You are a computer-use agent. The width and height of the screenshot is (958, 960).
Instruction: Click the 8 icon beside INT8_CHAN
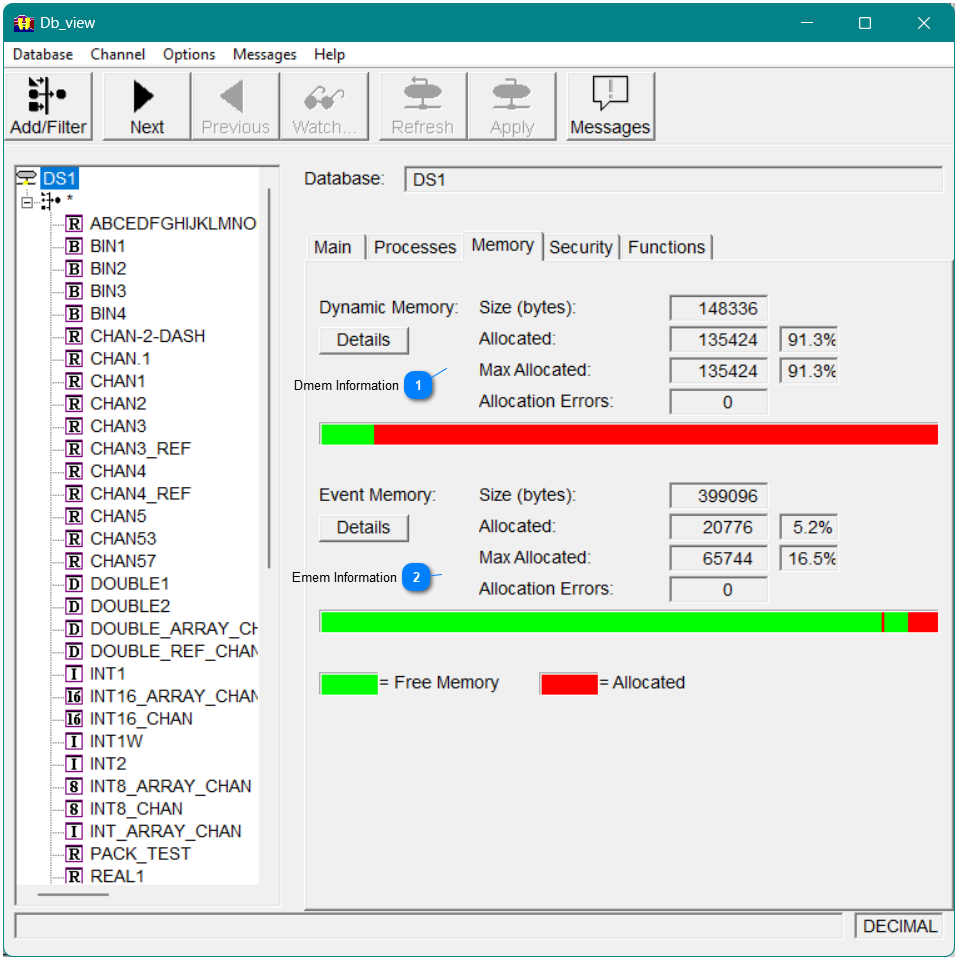click(74, 809)
